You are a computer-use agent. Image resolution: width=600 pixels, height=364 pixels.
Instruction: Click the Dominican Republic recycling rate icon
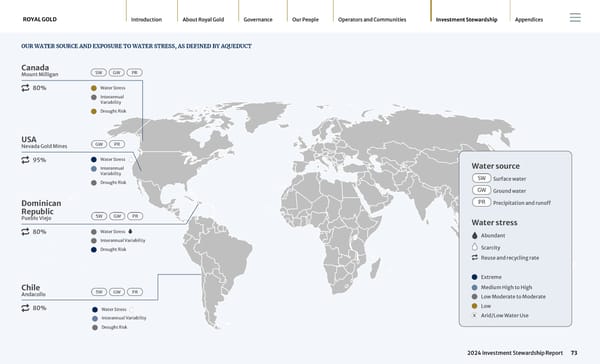pyautogui.click(x=25, y=232)
